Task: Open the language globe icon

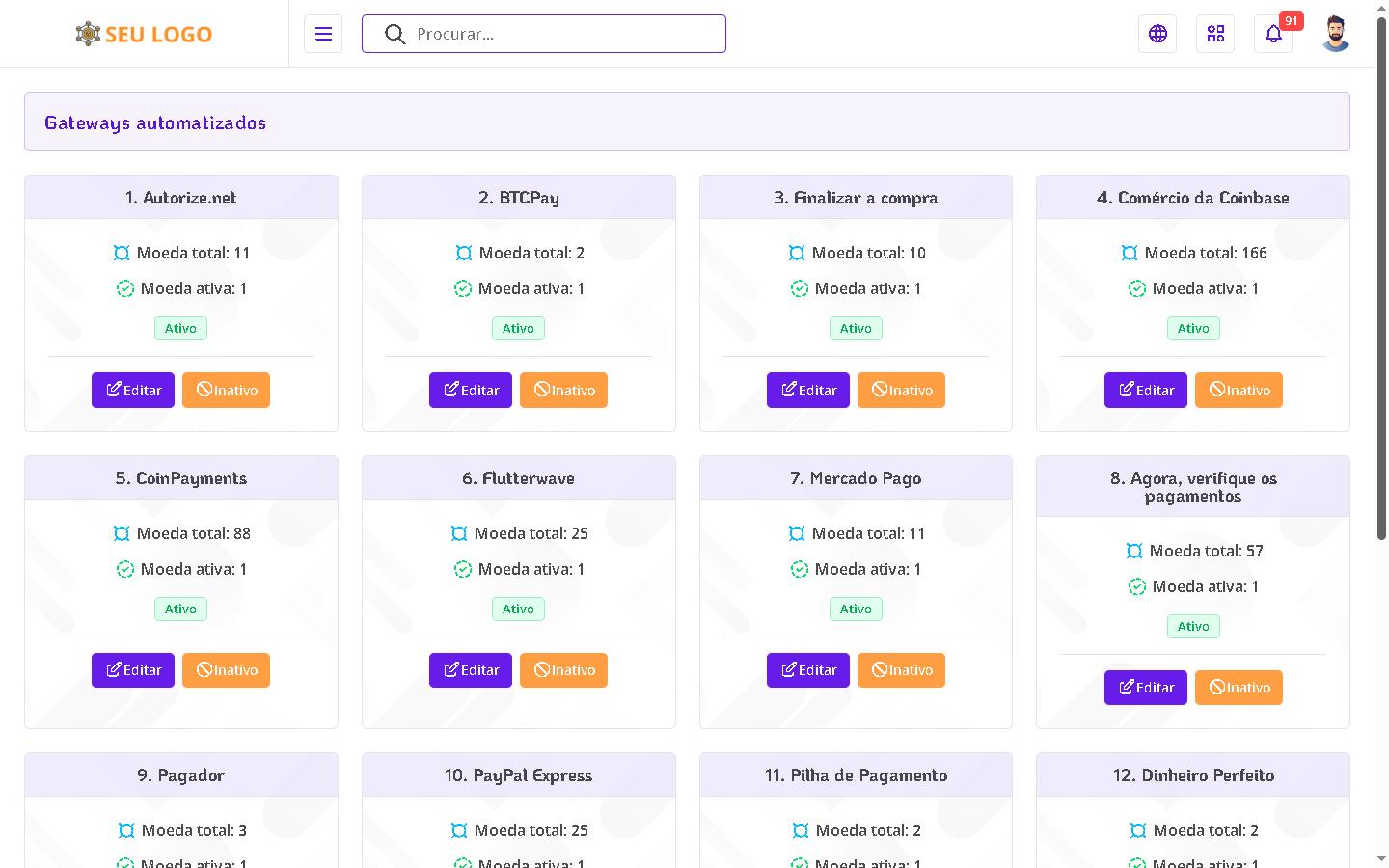Action: click(1157, 34)
